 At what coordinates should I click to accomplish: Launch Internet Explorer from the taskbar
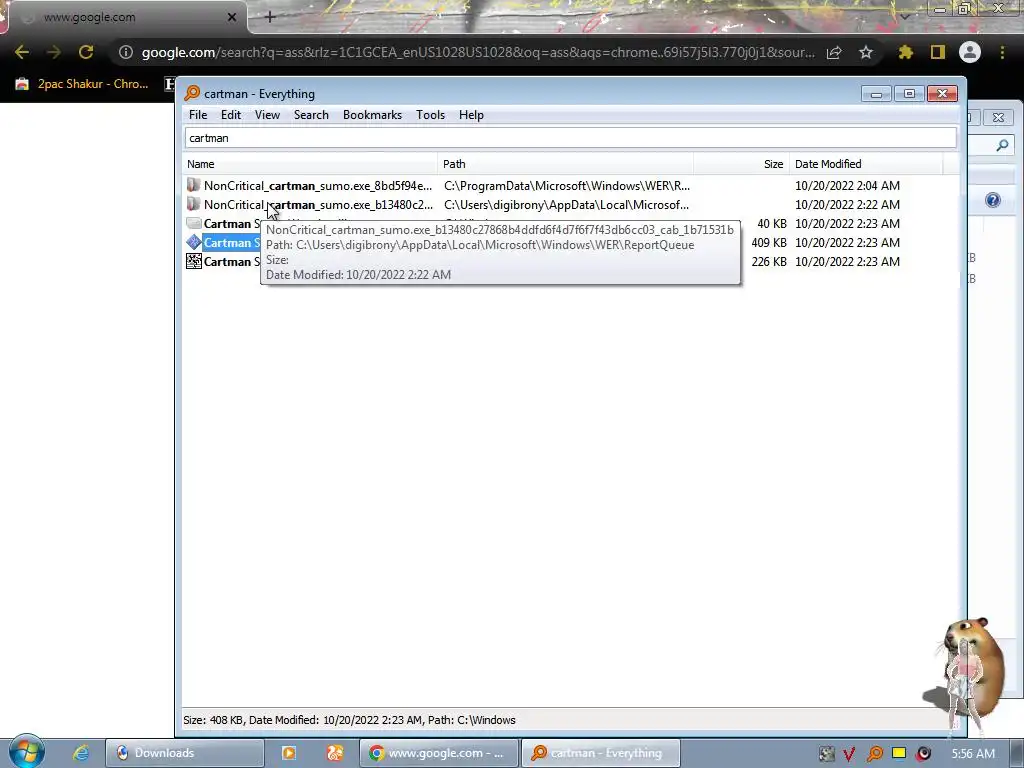pyautogui.click(x=81, y=753)
